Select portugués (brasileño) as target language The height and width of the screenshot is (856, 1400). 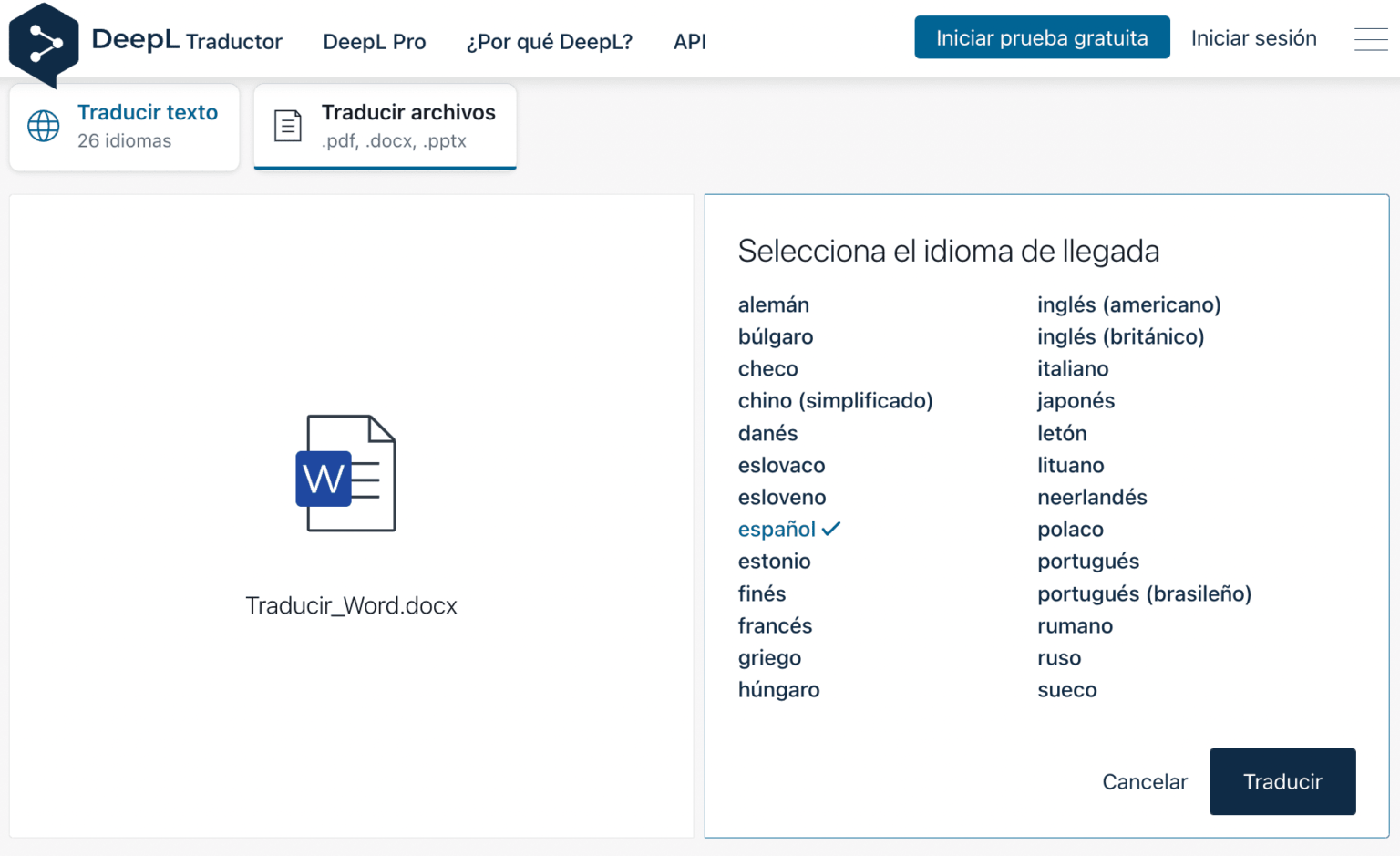1144,593
